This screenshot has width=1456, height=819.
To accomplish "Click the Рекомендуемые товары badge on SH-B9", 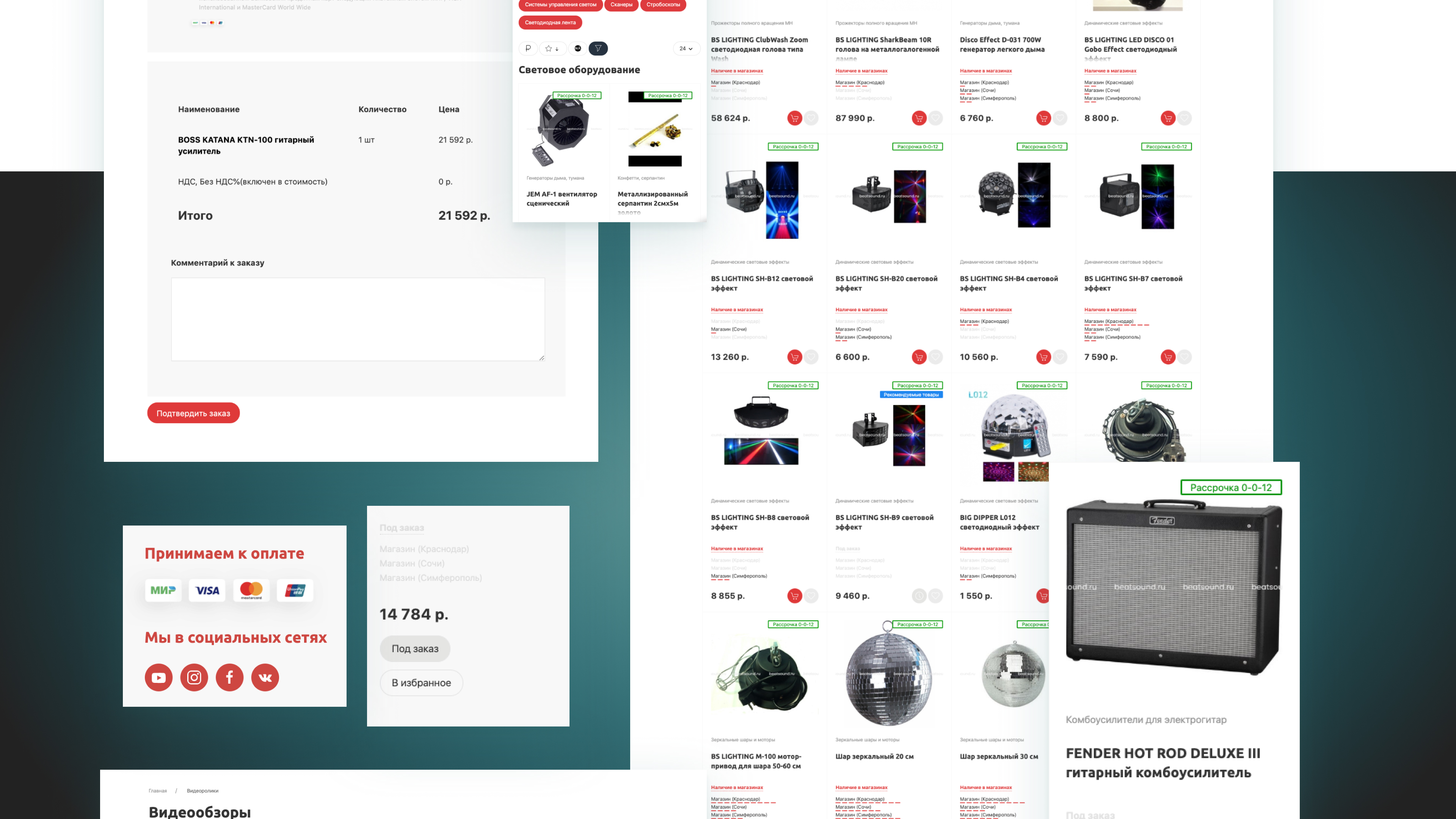I will tap(911, 395).
